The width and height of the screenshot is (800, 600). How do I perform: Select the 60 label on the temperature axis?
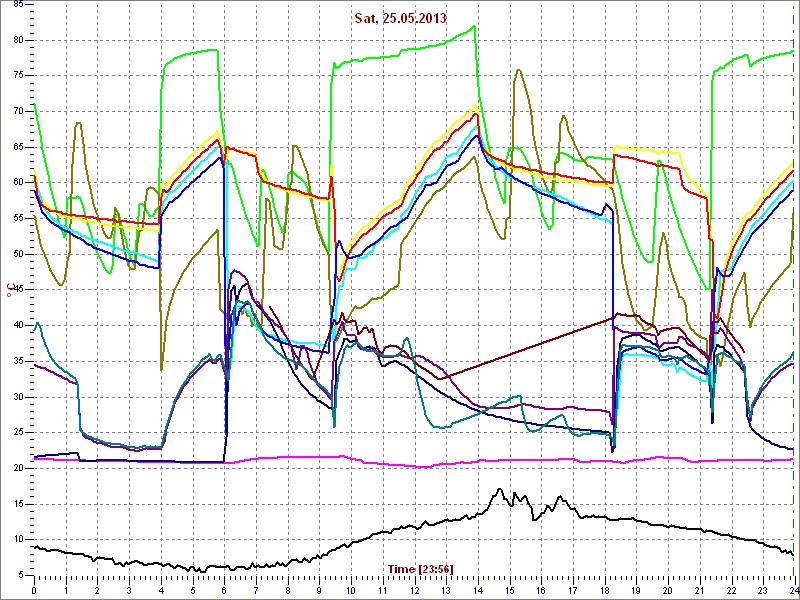pos(17,183)
